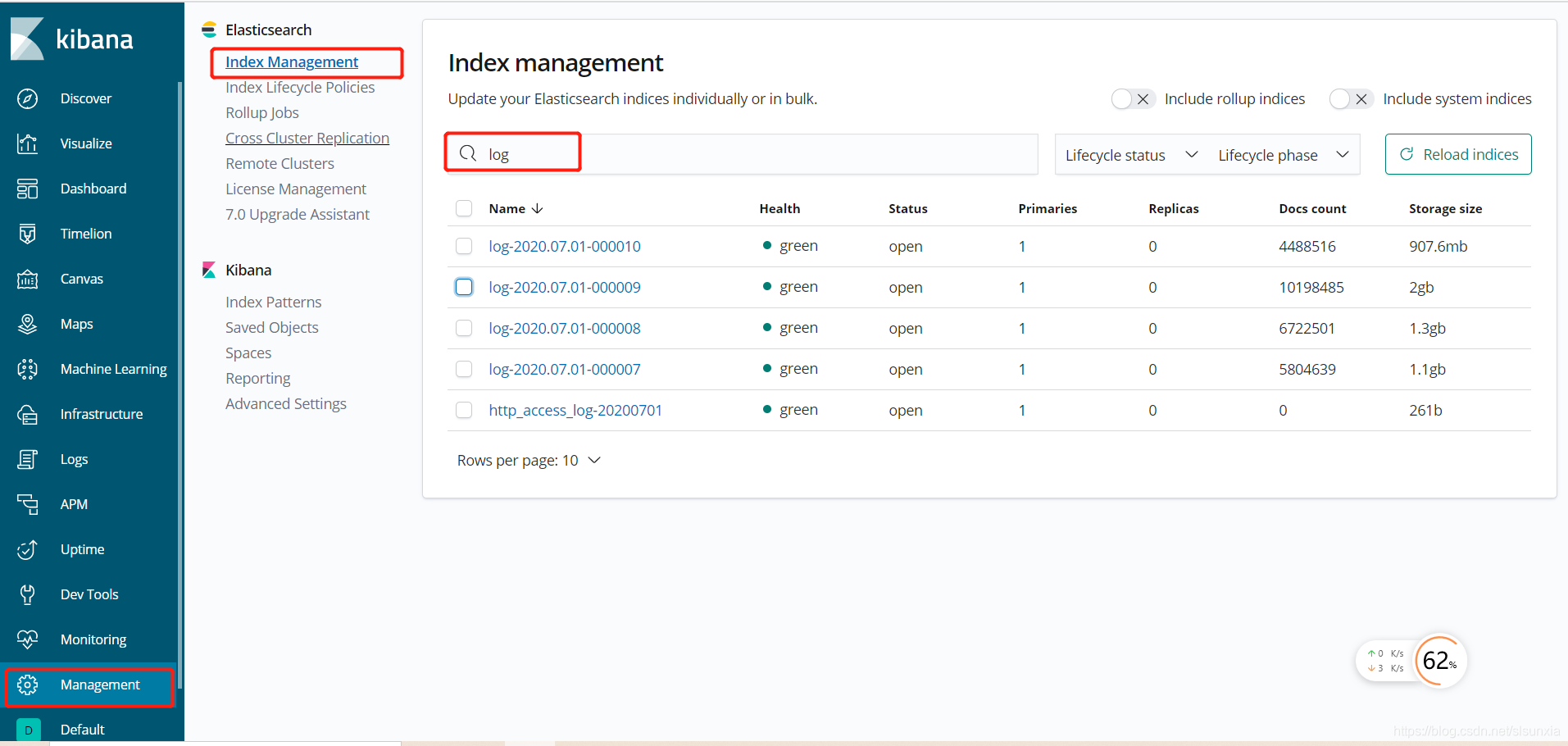The image size is (1568, 746).
Task: Check the log-2020.07.01-000010 row checkbox
Action: (x=464, y=246)
